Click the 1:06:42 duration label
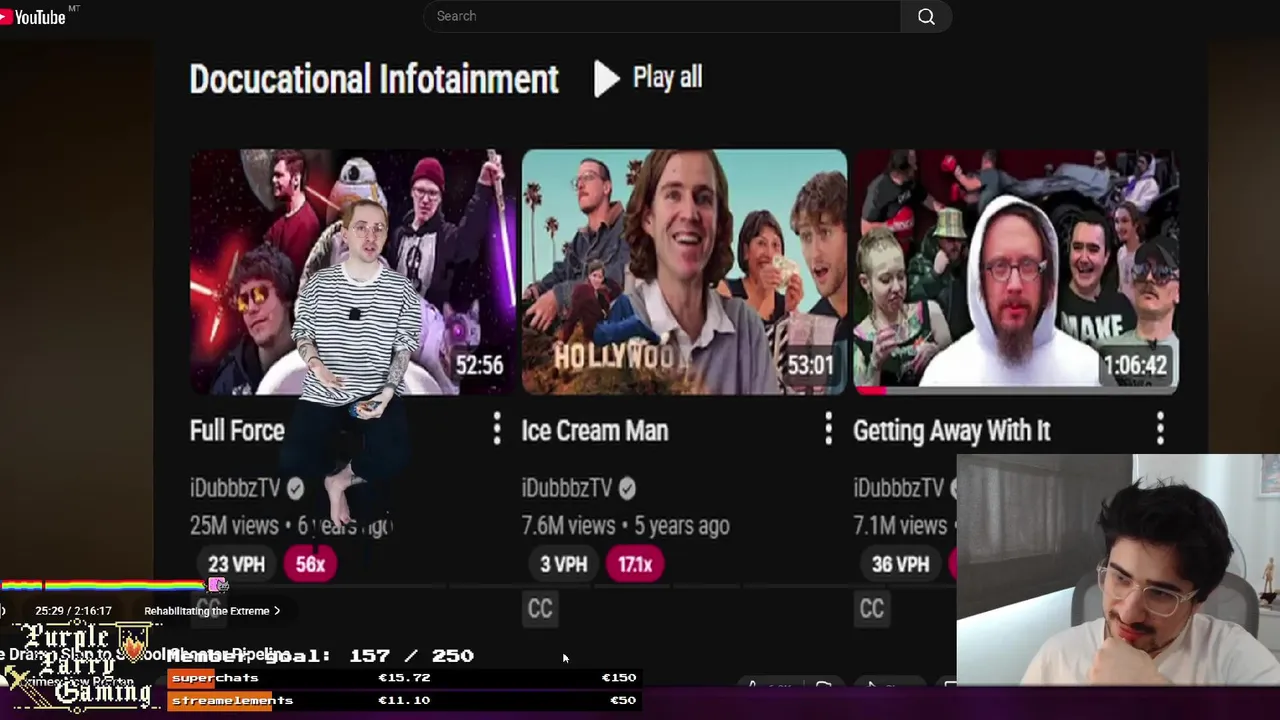This screenshot has height=720, width=1280. (1135, 365)
